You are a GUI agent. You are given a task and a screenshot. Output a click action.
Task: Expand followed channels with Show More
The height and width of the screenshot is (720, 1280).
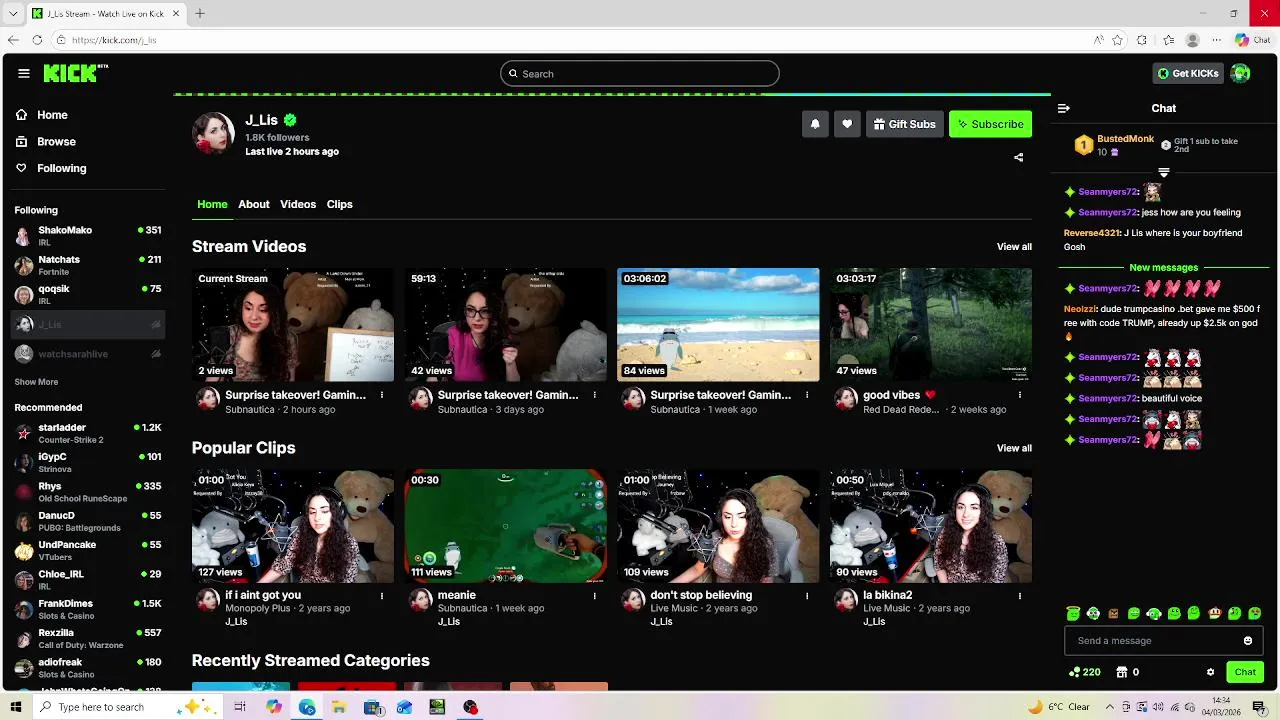[x=36, y=382]
